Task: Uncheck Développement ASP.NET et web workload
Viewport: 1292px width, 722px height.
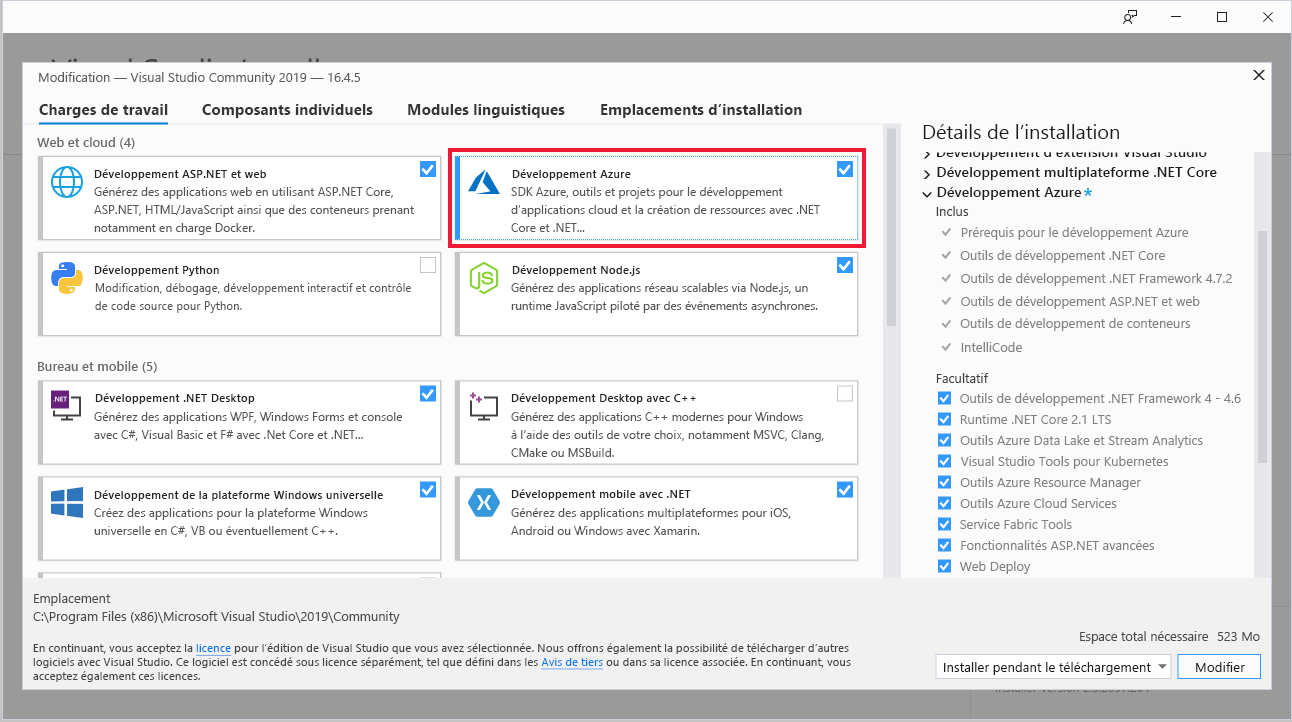Action: coord(428,169)
